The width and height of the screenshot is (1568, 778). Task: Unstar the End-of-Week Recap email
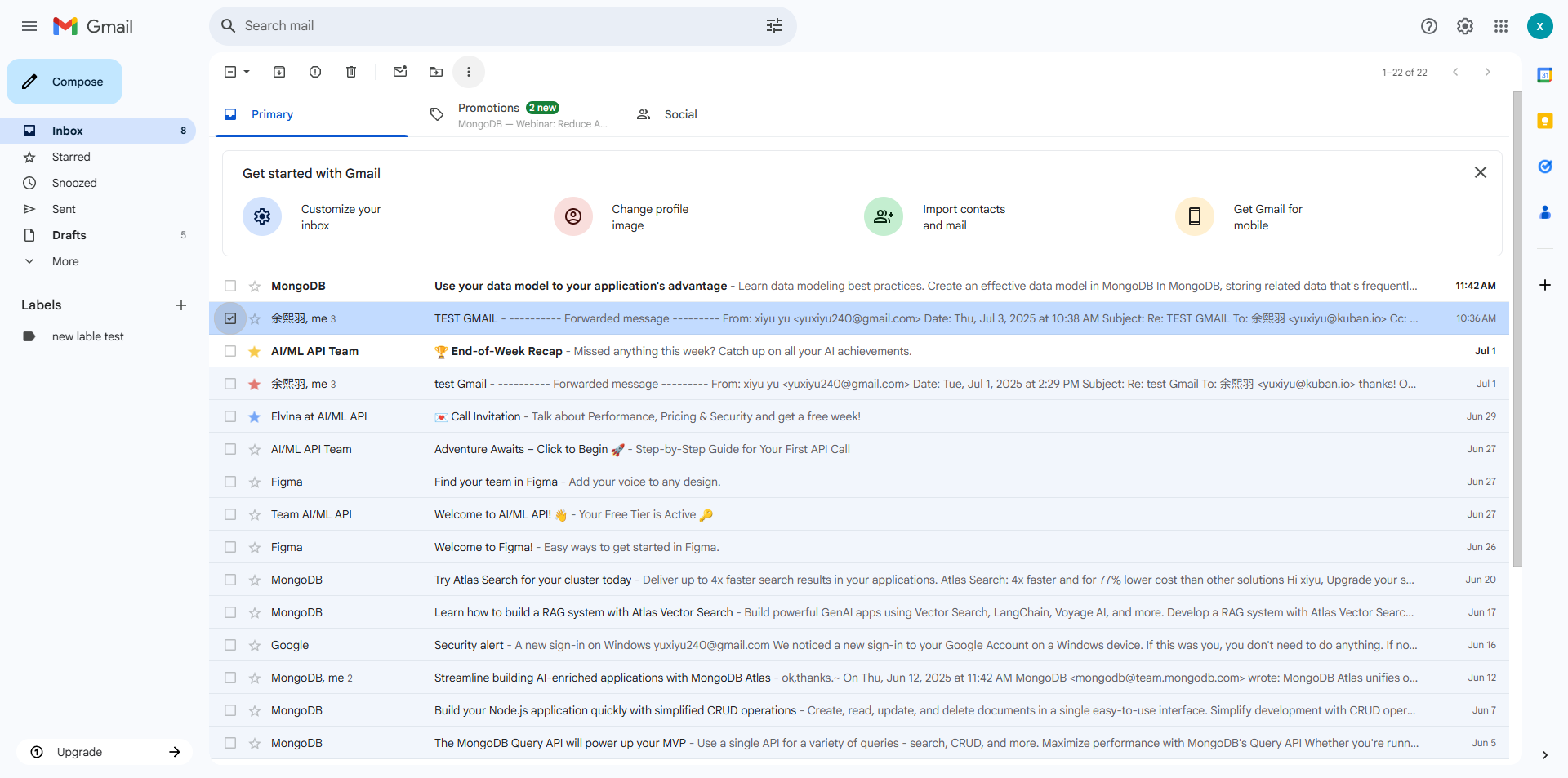click(255, 351)
